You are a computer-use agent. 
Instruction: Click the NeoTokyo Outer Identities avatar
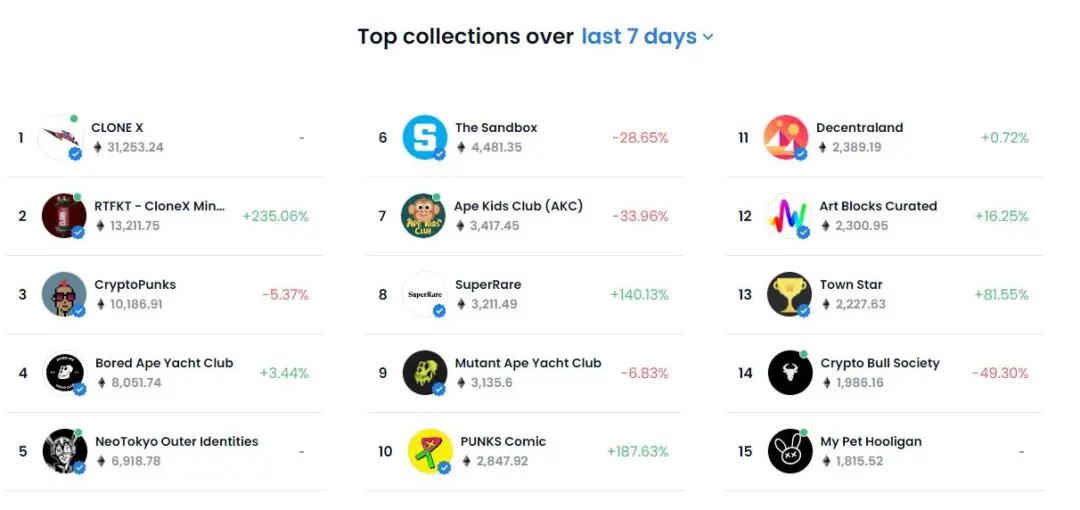point(64,451)
